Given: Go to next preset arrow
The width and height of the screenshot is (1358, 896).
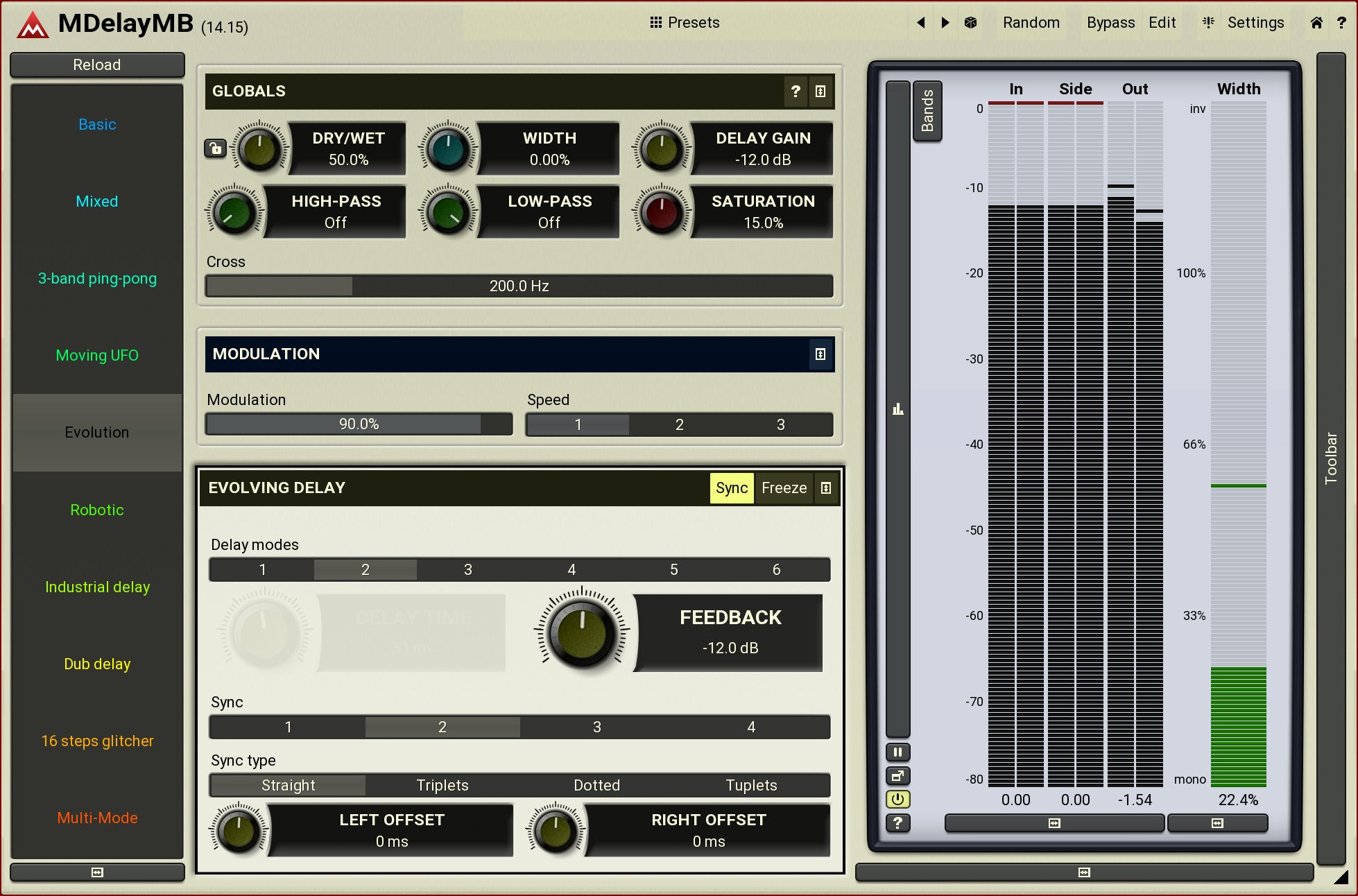Looking at the screenshot, I should pyautogui.click(x=945, y=23).
